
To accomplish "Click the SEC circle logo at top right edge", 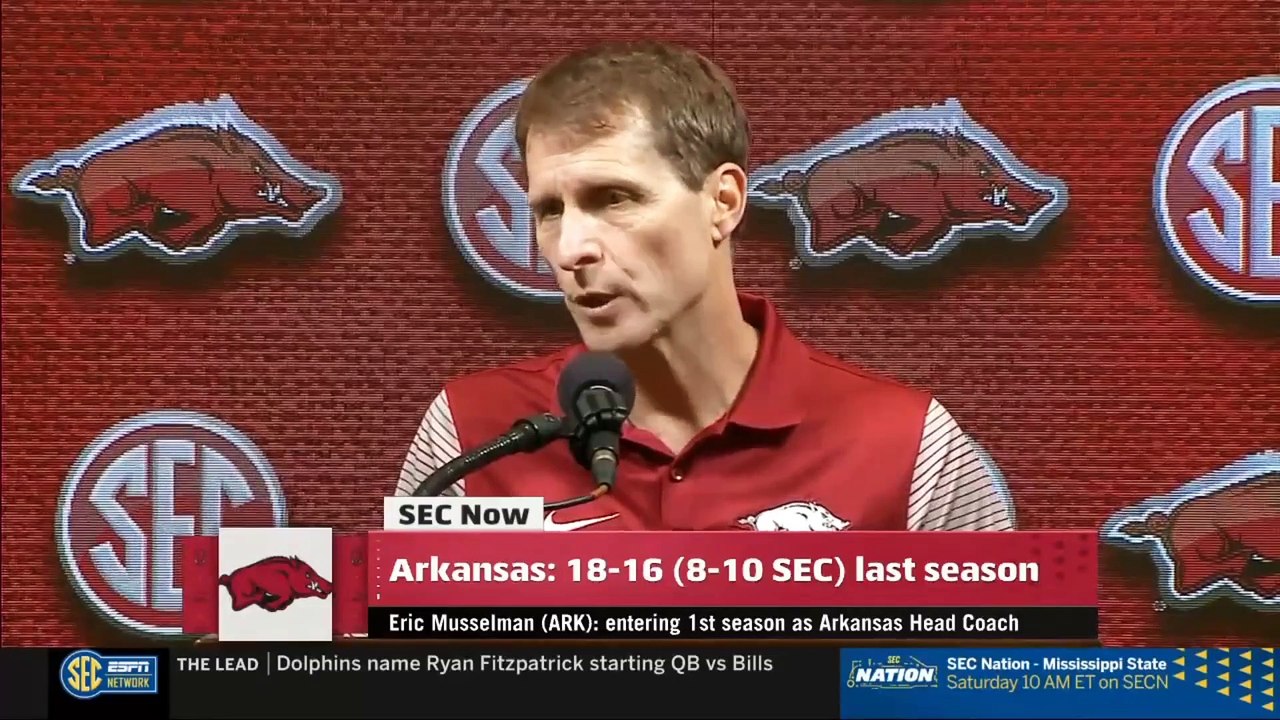I will tap(1218, 189).
